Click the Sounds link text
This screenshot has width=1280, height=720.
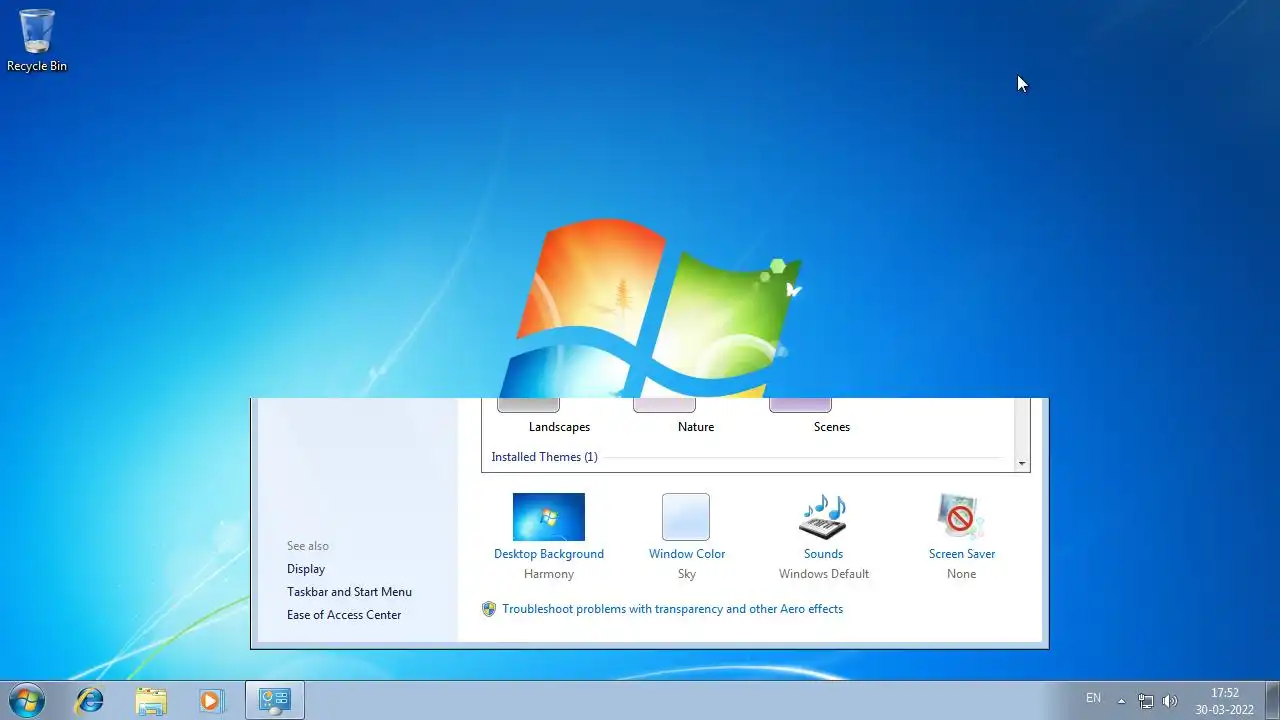823,554
